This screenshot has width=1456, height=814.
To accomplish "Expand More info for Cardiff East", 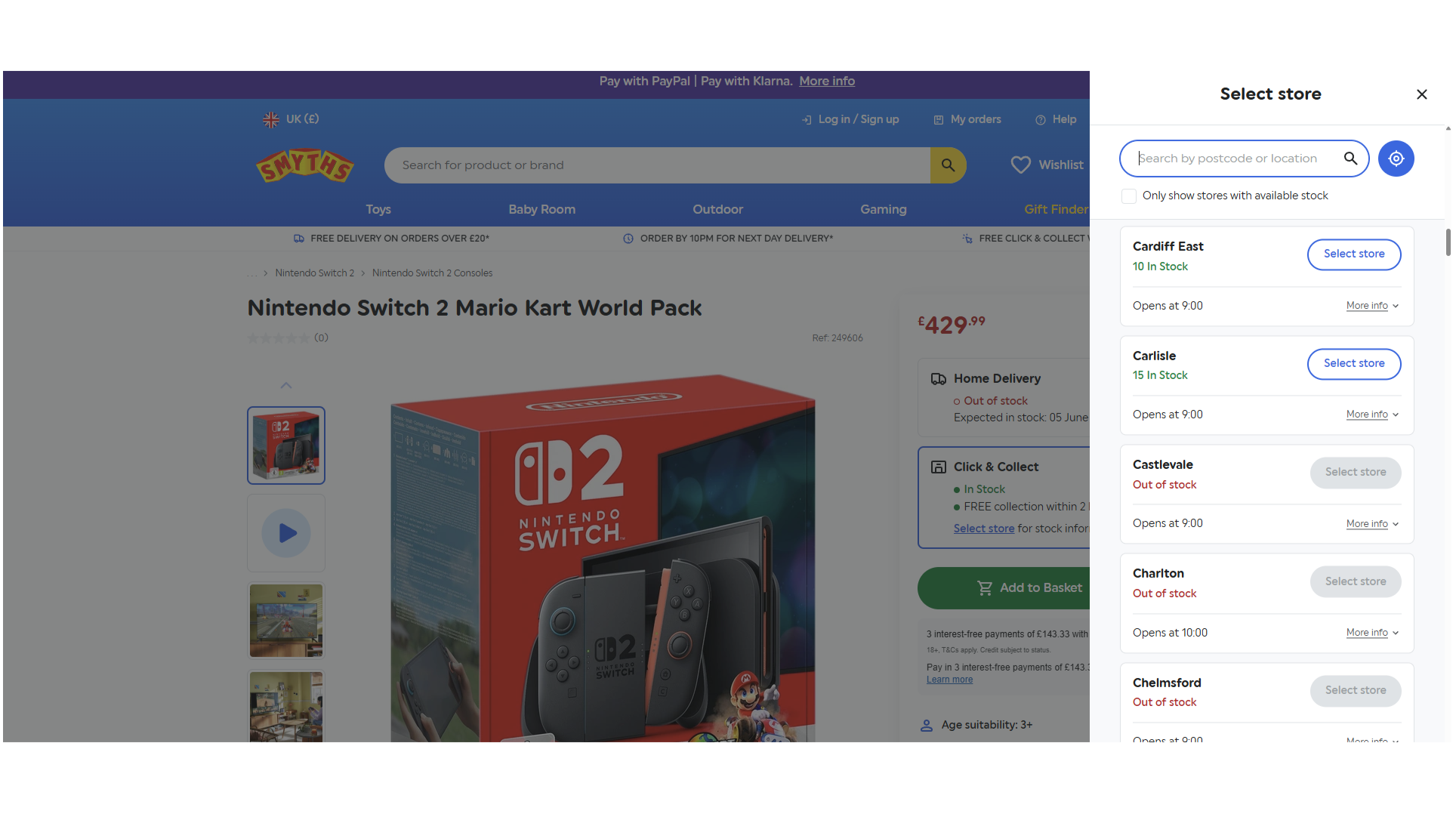I will pos(1372,306).
